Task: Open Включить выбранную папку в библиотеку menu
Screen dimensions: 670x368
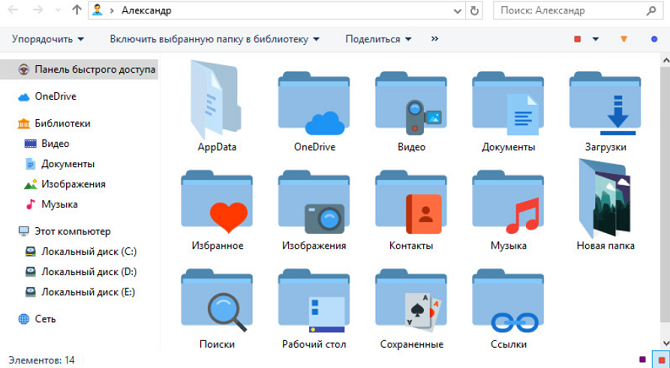Action: [x=215, y=39]
